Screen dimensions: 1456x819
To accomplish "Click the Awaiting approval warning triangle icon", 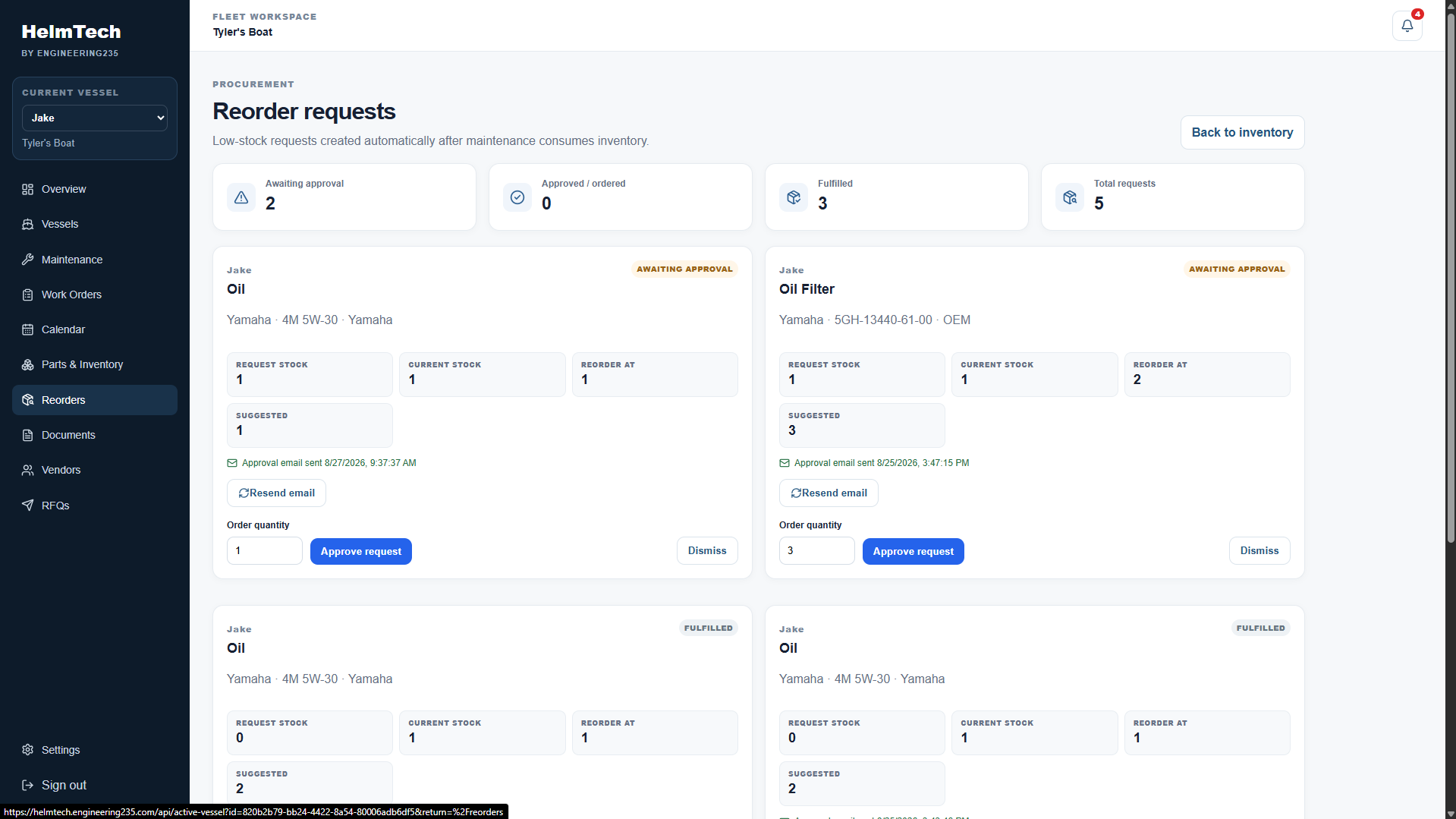I will [x=241, y=197].
